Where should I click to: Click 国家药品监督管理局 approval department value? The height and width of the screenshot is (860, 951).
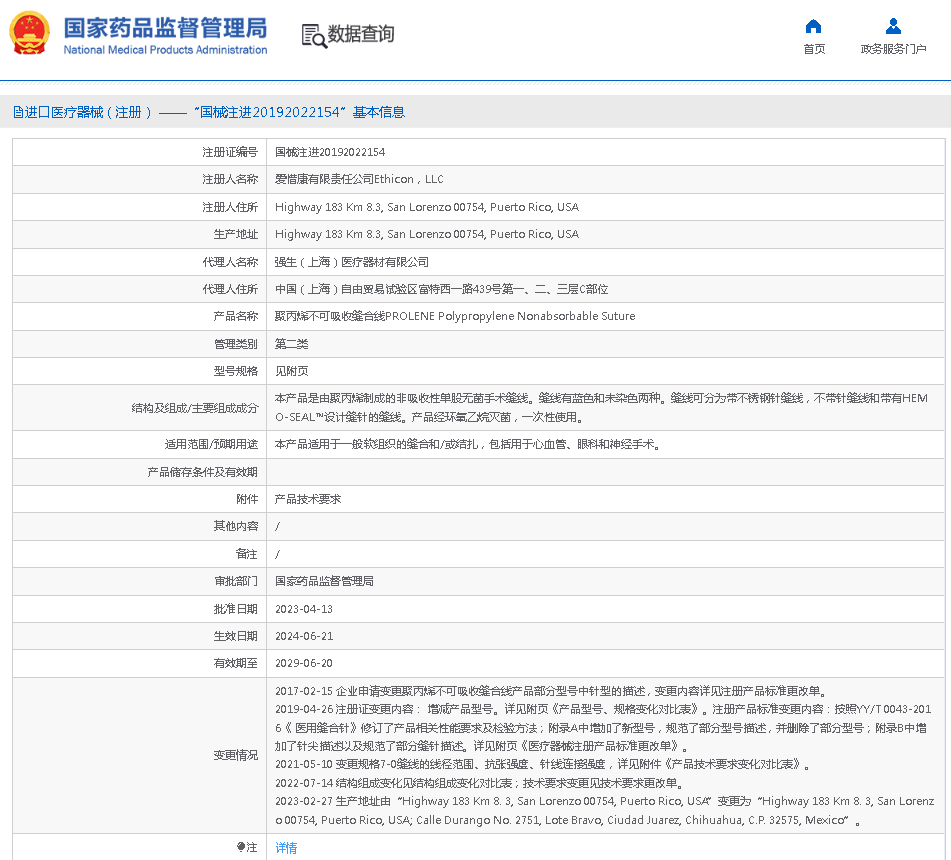click(x=324, y=581)
